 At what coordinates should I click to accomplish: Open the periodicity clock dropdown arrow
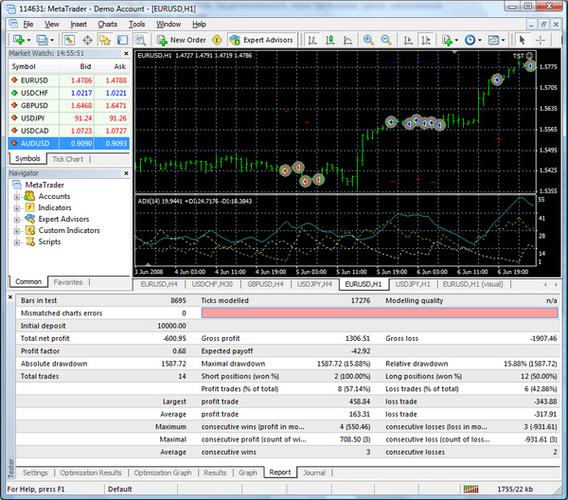pyautogui.click(x=480, y=40)
